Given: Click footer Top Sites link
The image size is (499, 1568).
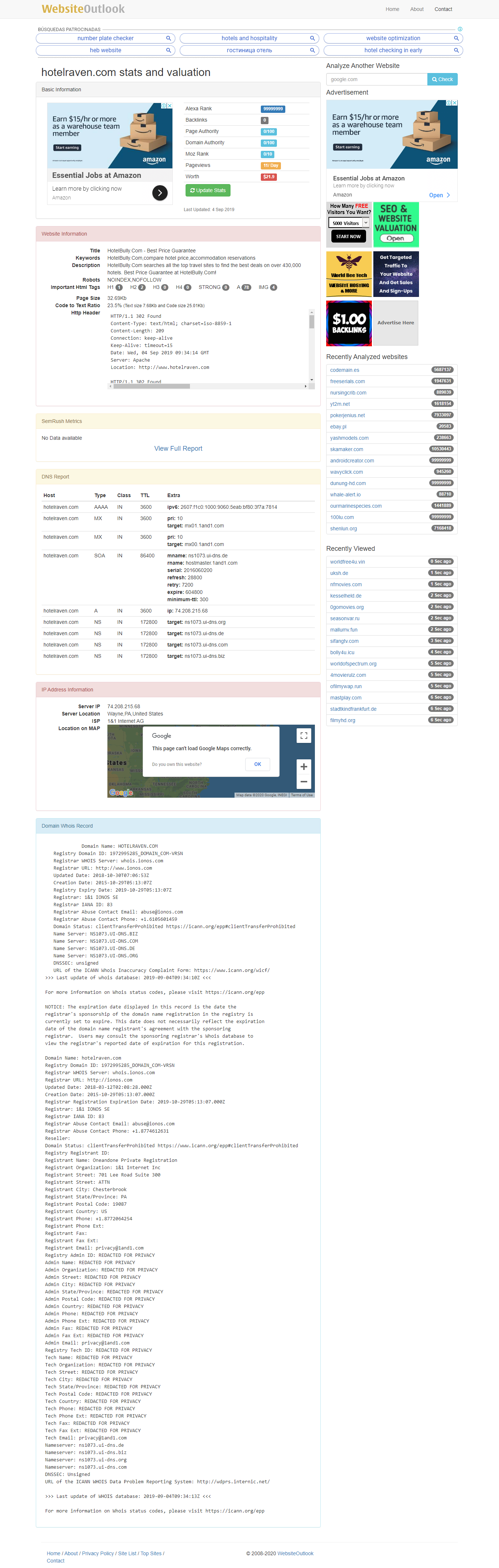Looking at the screenshot, I should pyautogui.click(x=151, y=1553).
